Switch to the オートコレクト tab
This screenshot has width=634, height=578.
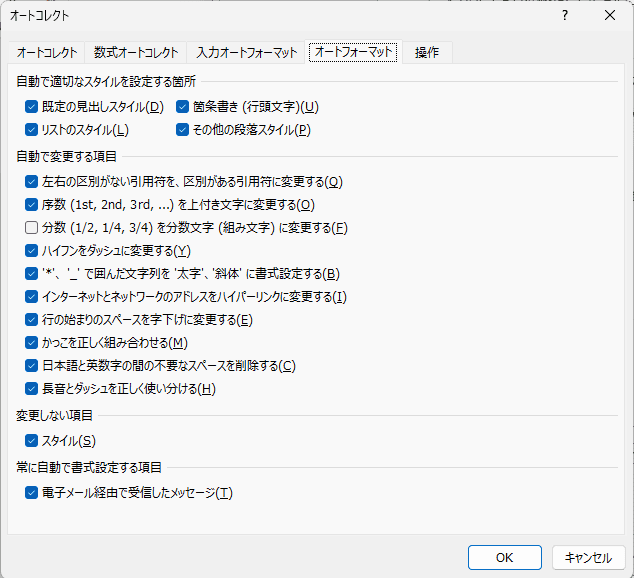(46, 53)
